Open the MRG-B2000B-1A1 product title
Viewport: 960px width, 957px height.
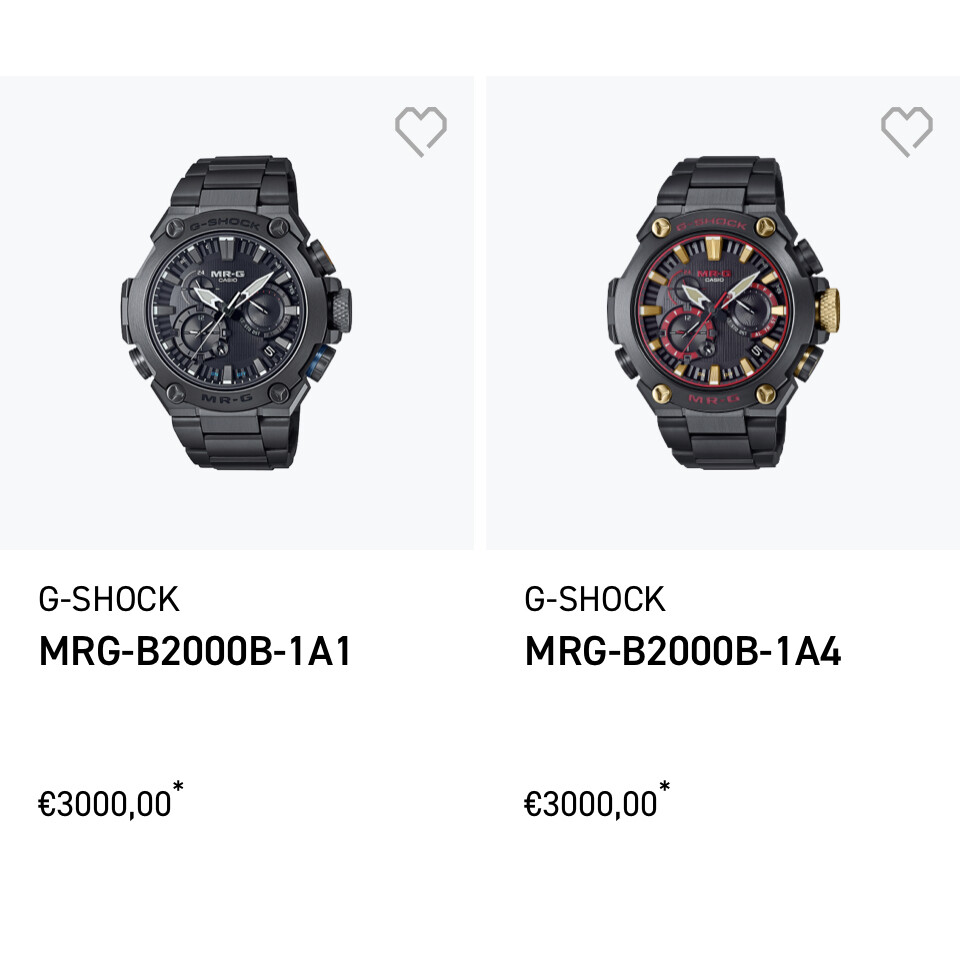tap(195, 652)
